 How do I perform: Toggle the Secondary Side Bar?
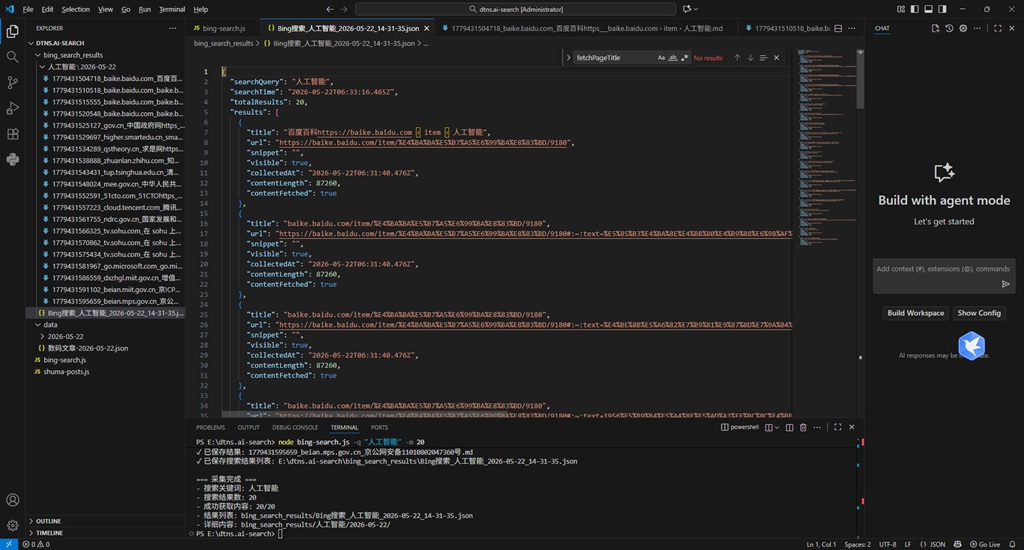click(942, 9)
